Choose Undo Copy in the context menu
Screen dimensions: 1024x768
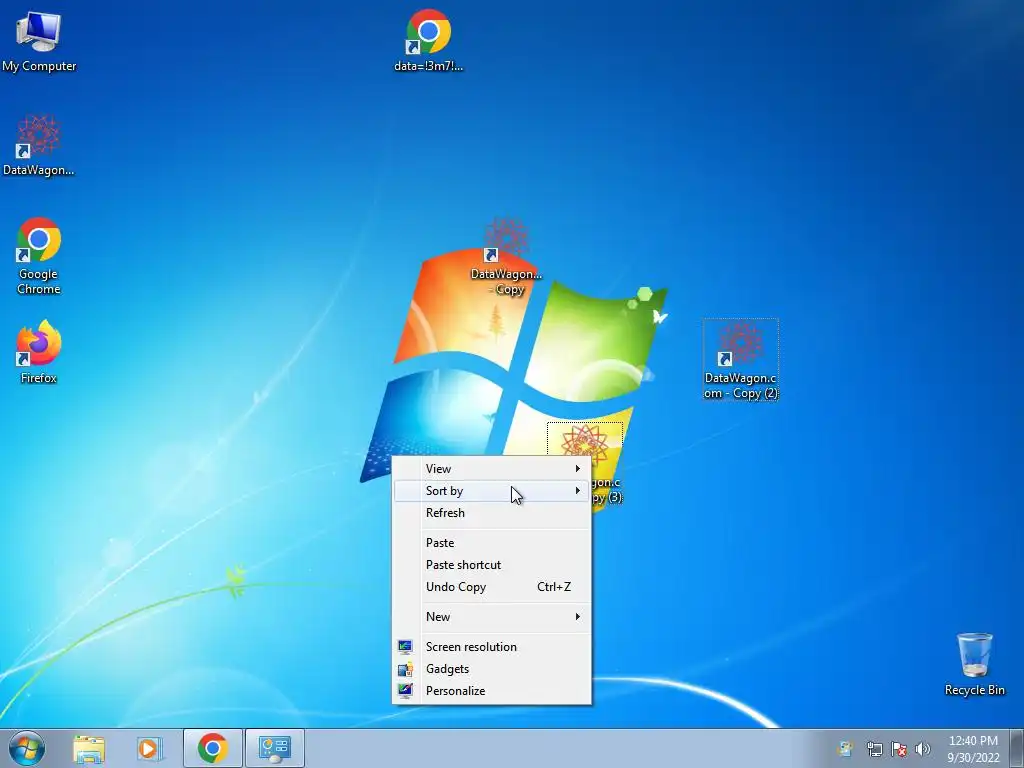(x=491, y=586)
